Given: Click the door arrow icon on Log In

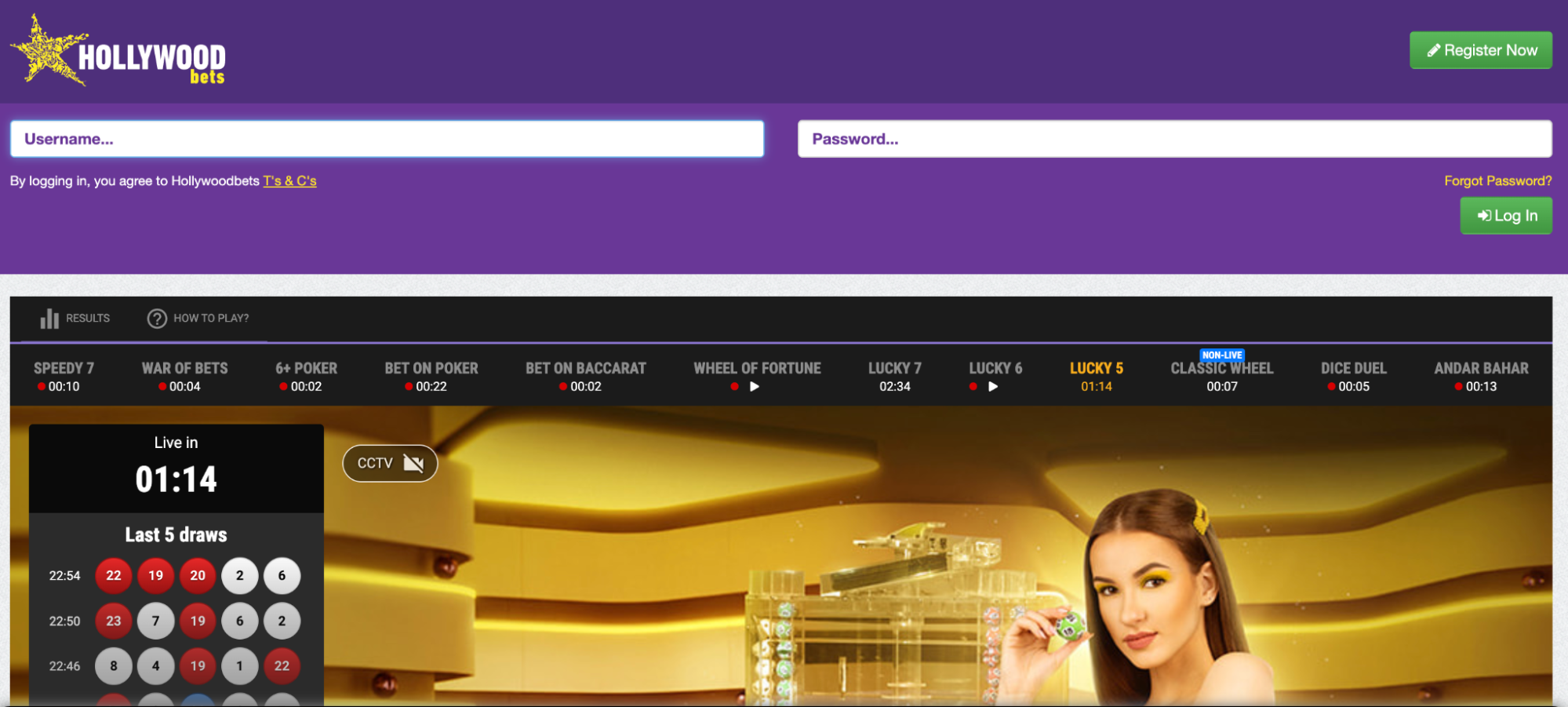Looking at the screenshot, I should pyautogui.click(x=1483, y=215).
